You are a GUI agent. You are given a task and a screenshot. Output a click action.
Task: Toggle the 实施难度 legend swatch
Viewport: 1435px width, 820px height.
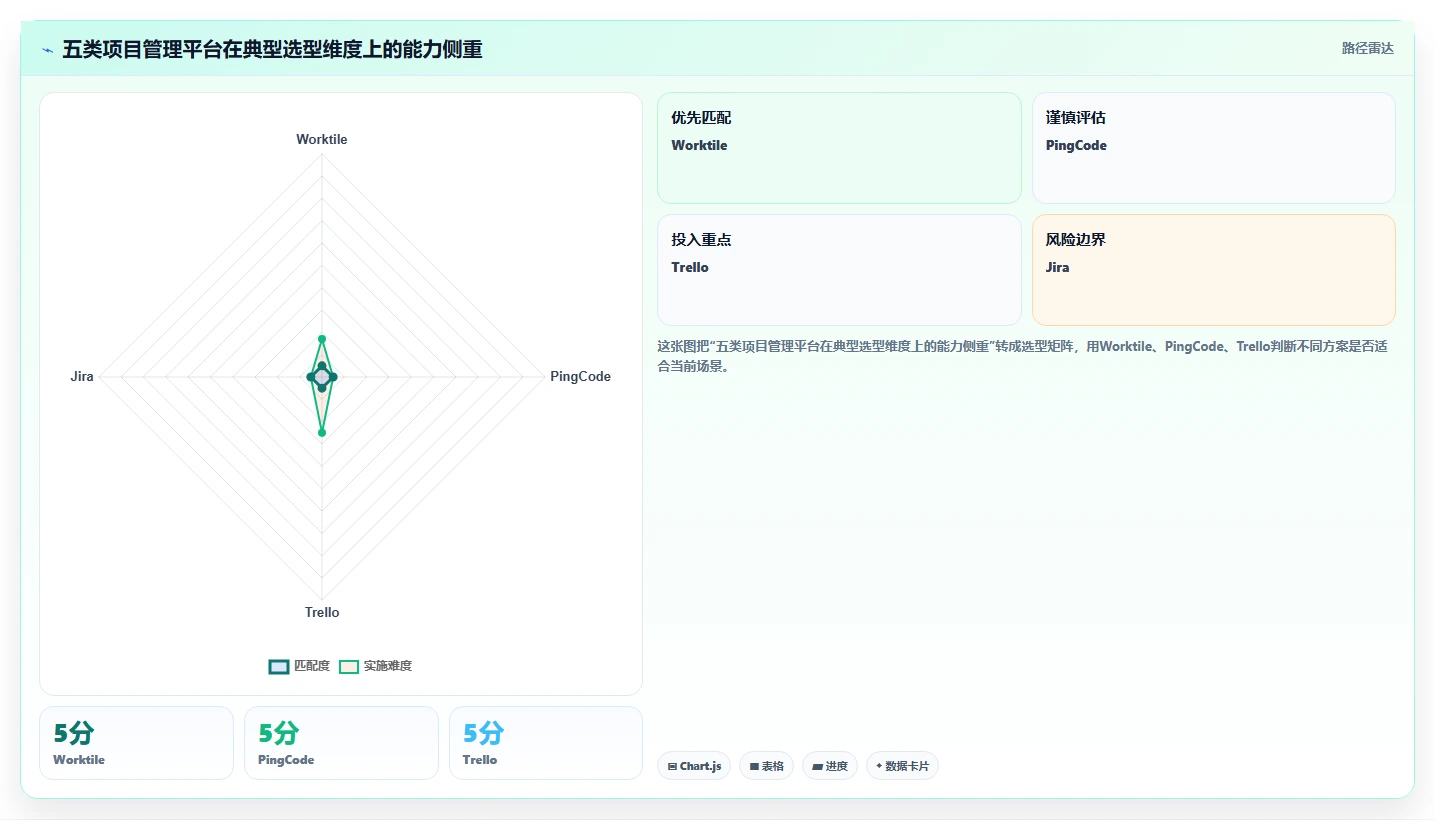tap(349, 666)
